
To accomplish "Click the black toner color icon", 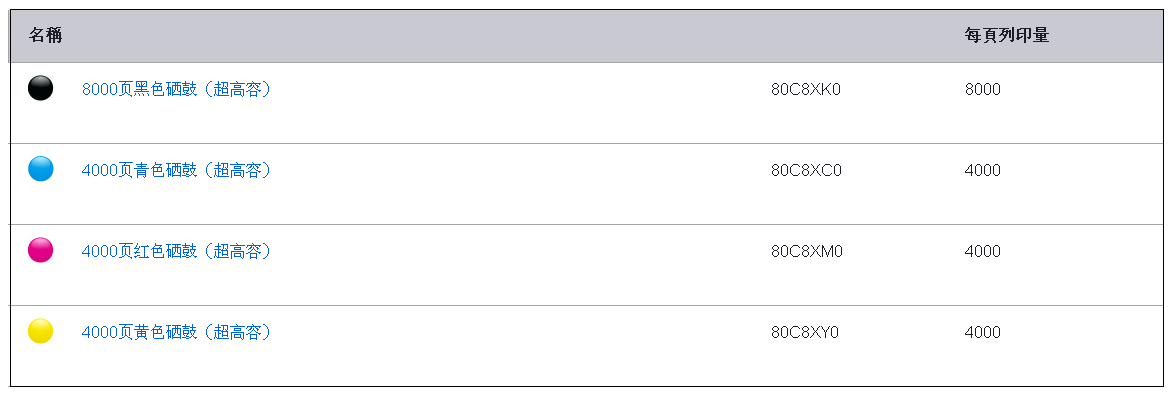I will click(x=40, y=88).
